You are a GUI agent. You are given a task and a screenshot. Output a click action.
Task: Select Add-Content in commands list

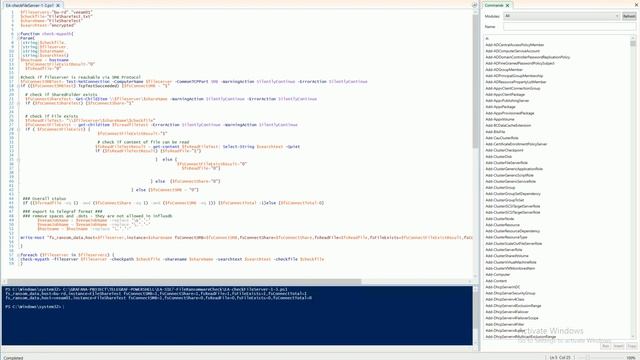(x=496, y=281)
